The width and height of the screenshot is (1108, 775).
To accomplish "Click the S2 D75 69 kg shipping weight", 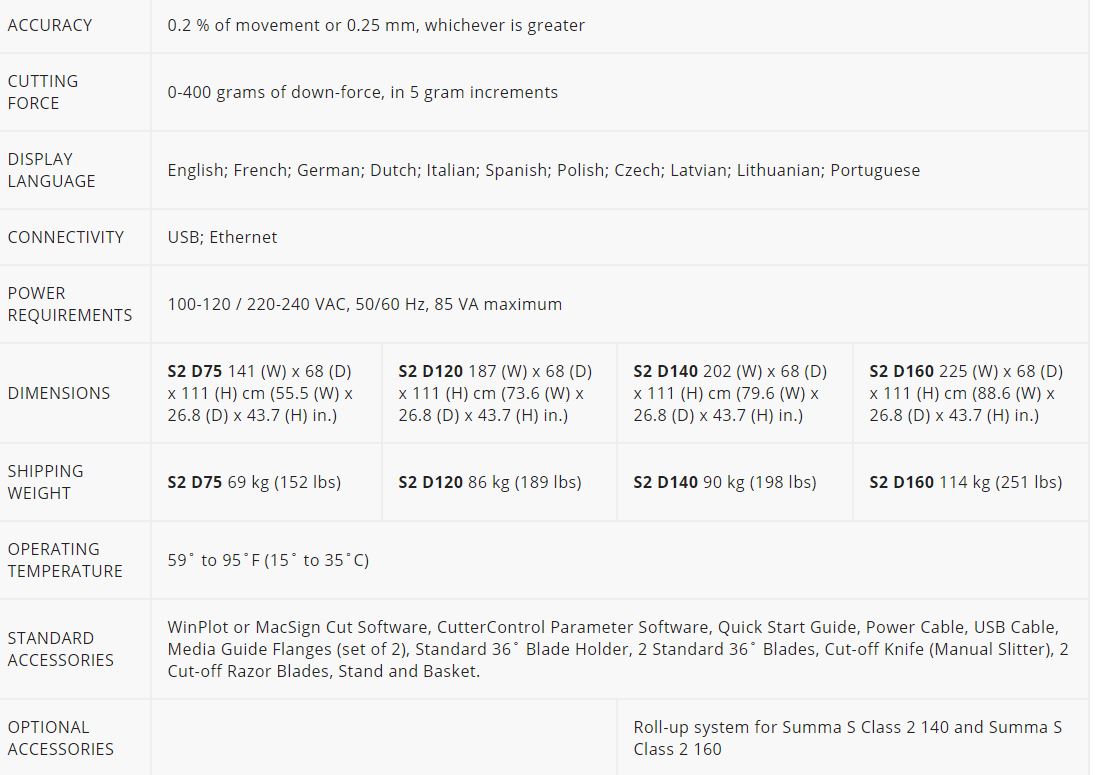I will [x=254, y=483].
